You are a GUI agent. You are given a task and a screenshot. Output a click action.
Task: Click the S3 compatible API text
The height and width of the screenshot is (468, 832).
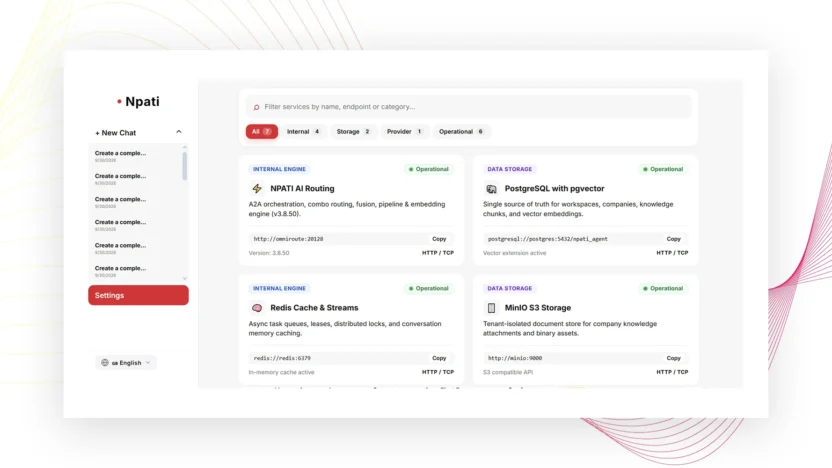pyautogui.click(x=508, y=372)
